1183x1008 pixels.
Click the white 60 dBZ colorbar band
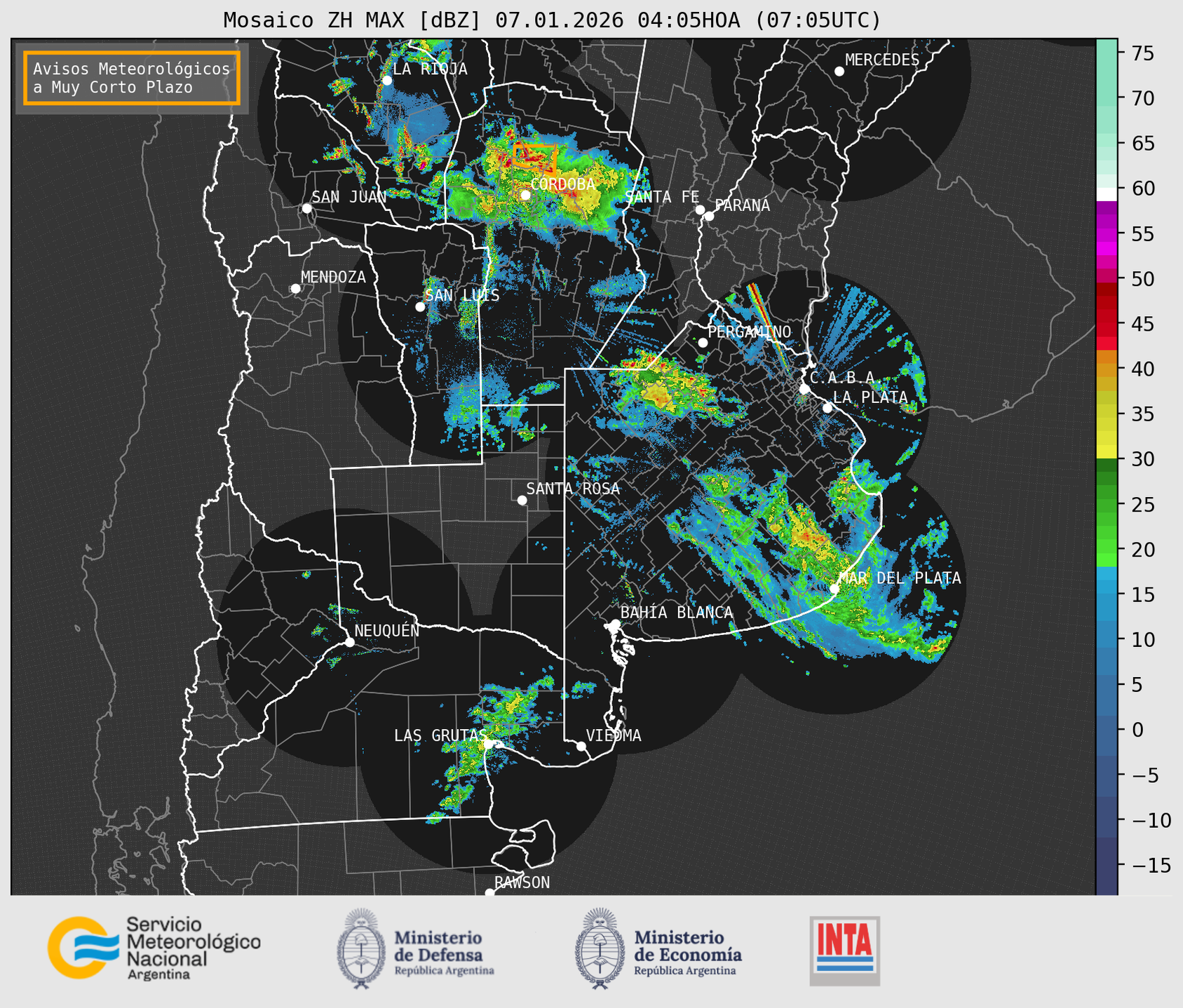(1107, 194)
